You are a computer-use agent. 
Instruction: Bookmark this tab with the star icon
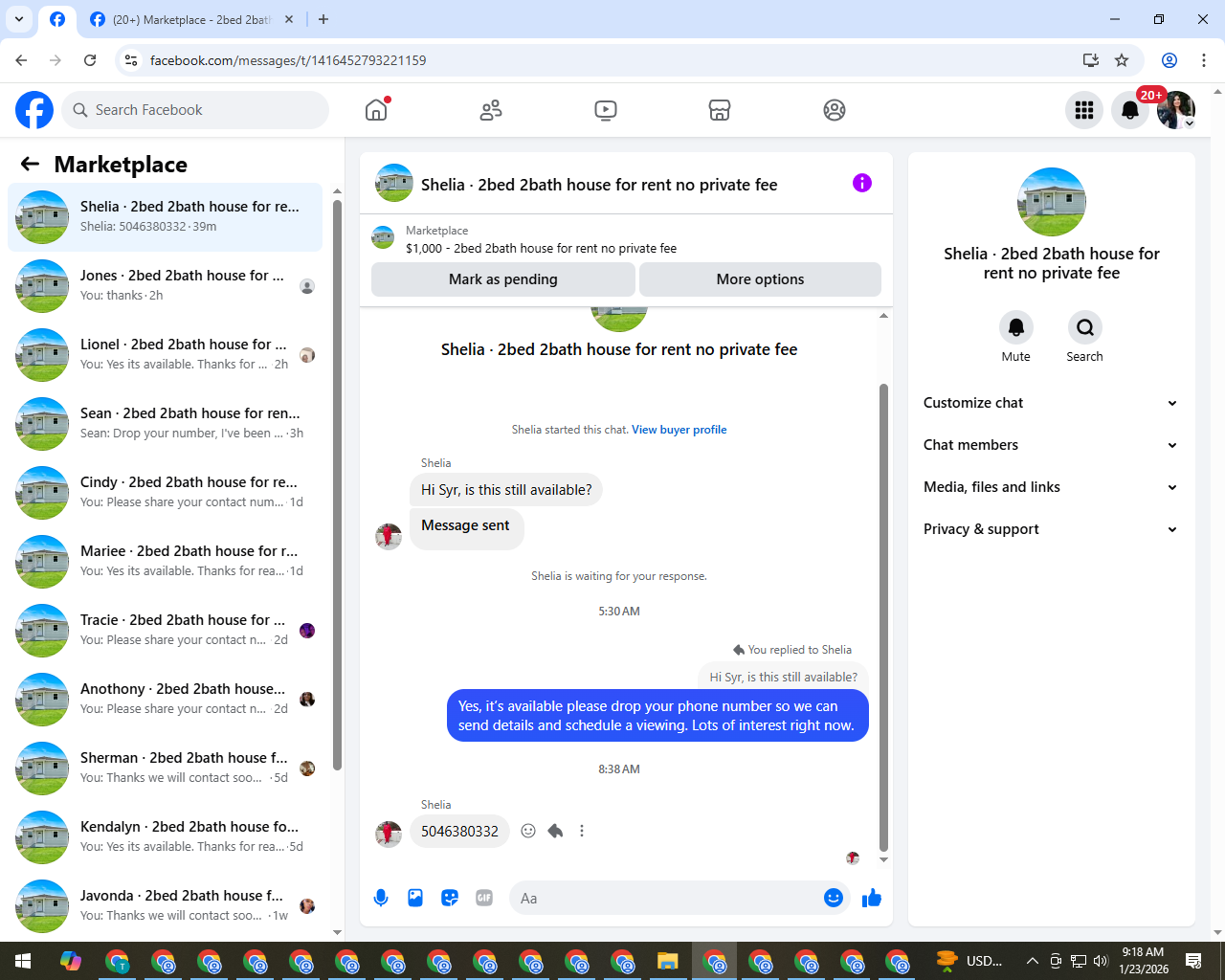coord(1122,60)
